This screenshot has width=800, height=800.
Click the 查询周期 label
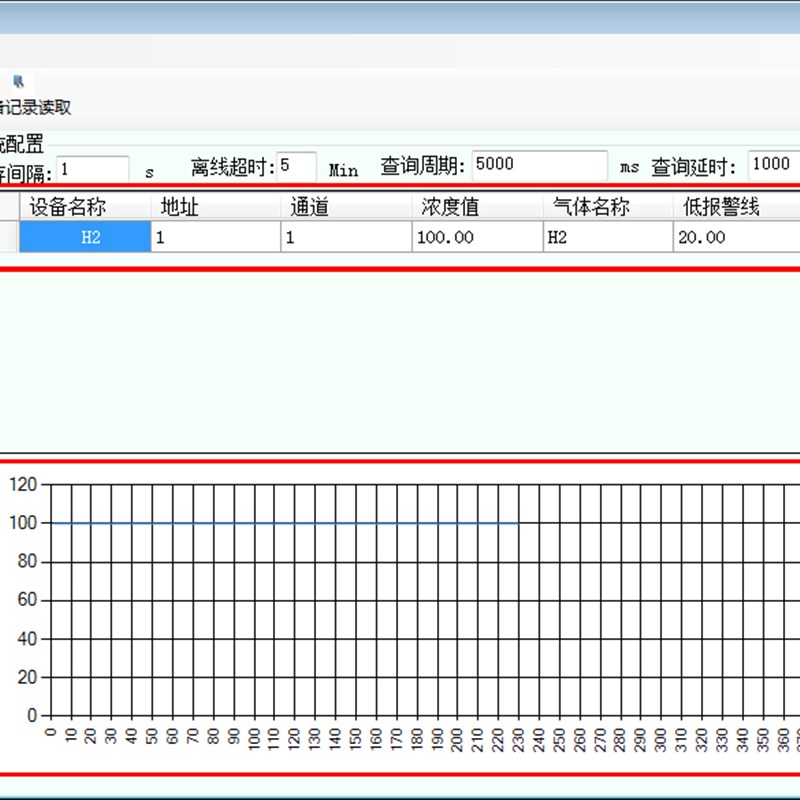[422, 166]
